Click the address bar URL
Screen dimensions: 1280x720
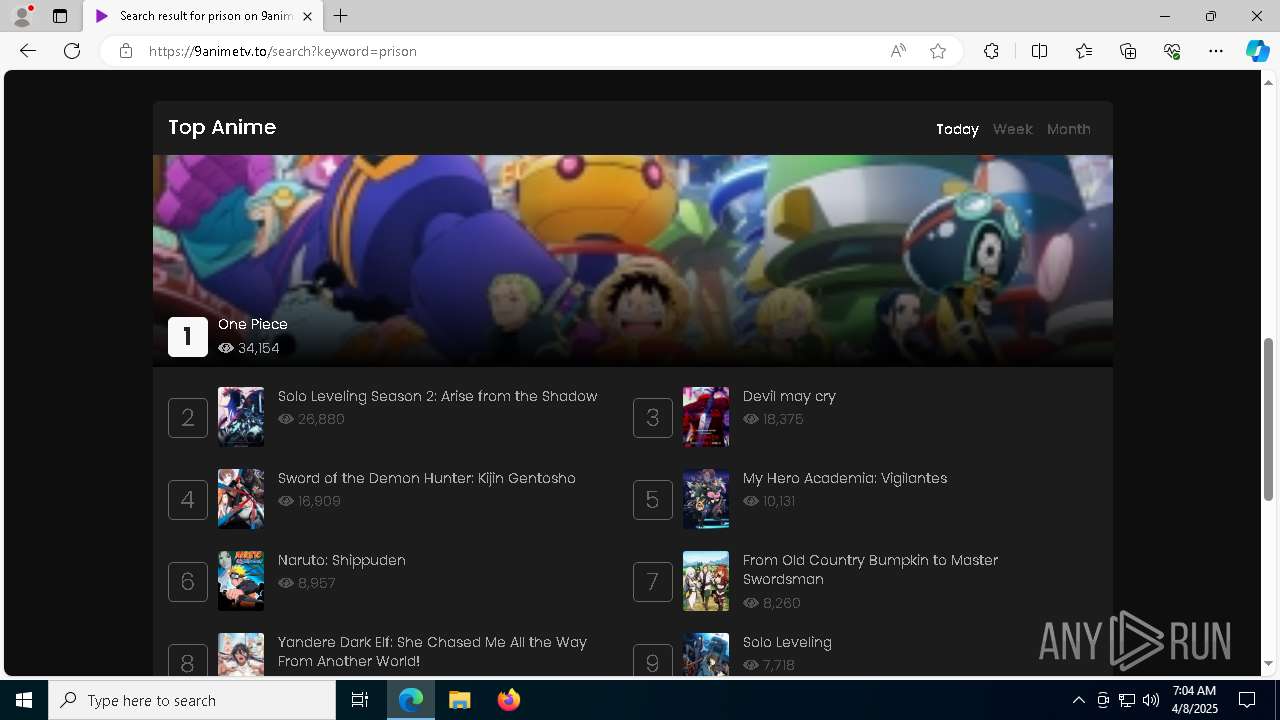[282, 51]
